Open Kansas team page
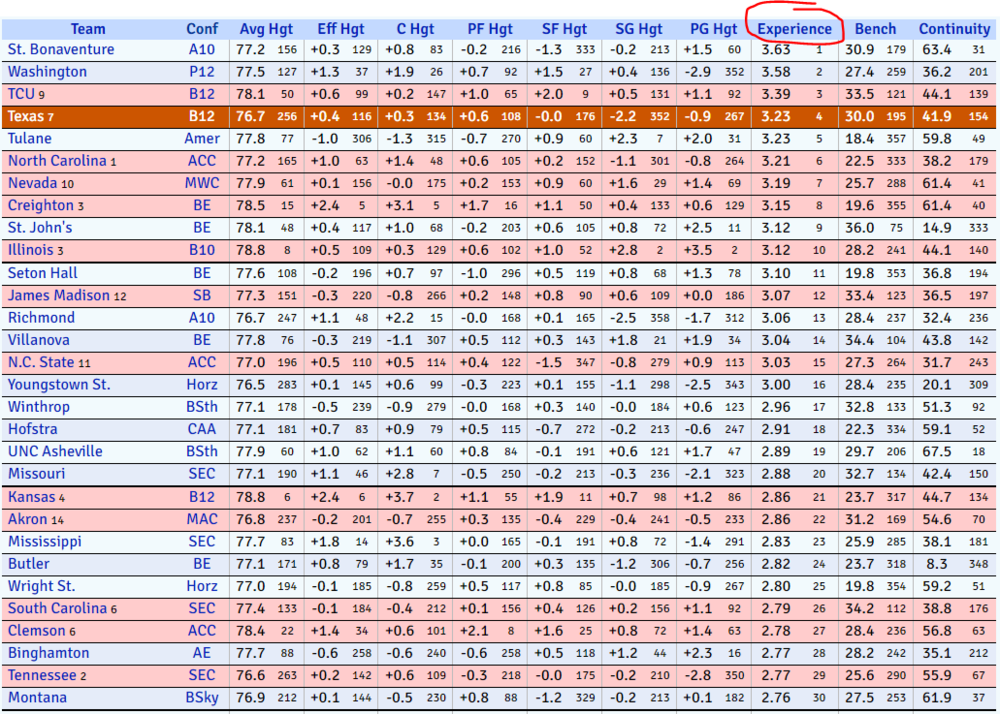 31,497
